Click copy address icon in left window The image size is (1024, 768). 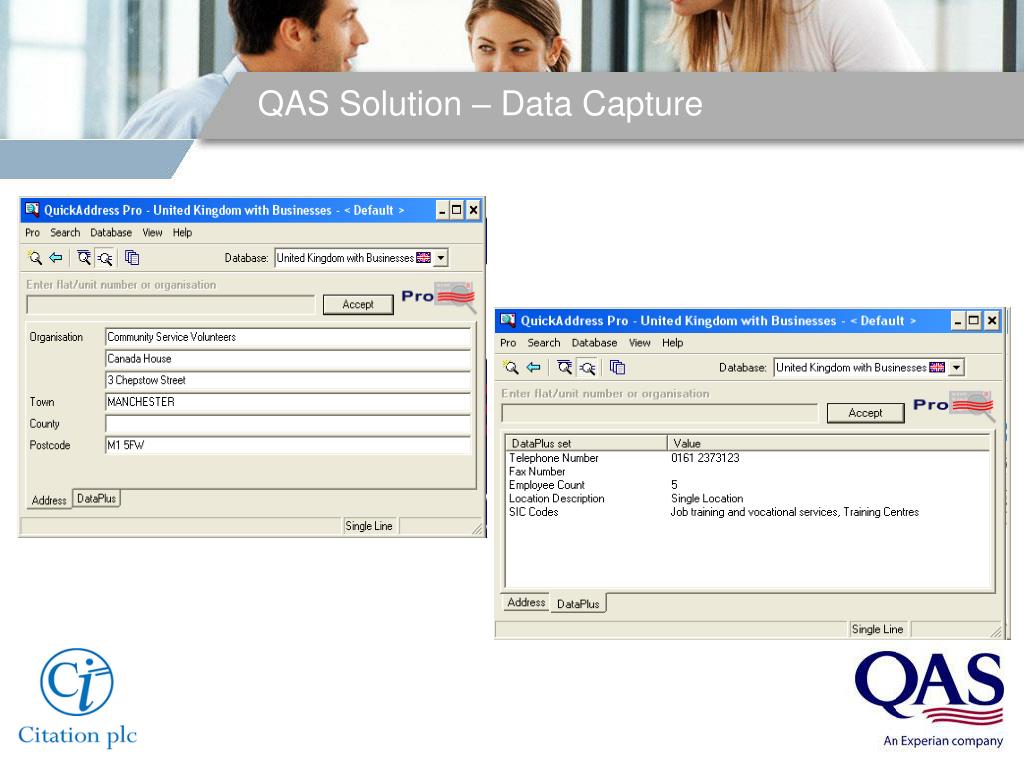(x=132, y=258)
